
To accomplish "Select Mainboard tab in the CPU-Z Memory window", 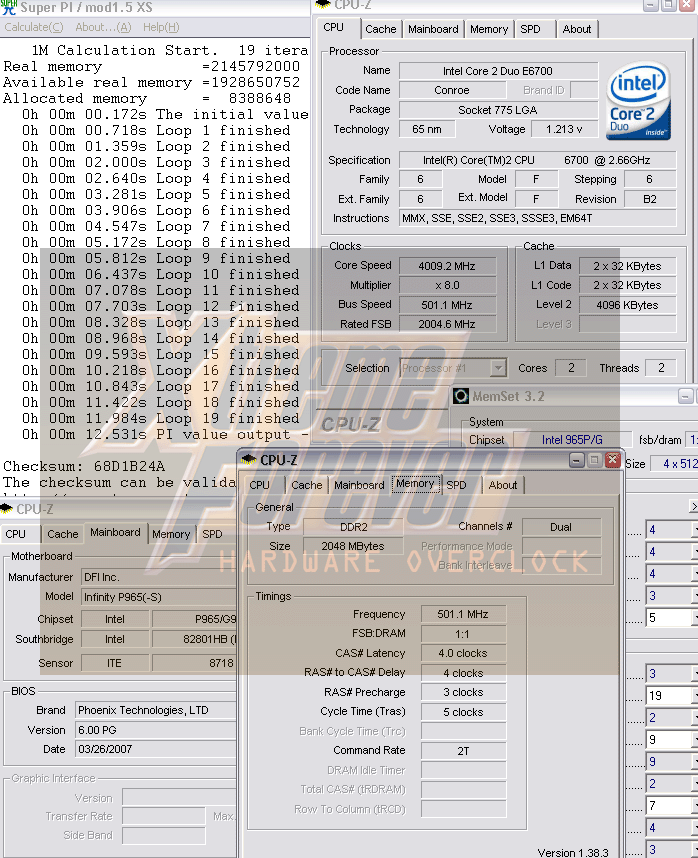I will [359, 485].
